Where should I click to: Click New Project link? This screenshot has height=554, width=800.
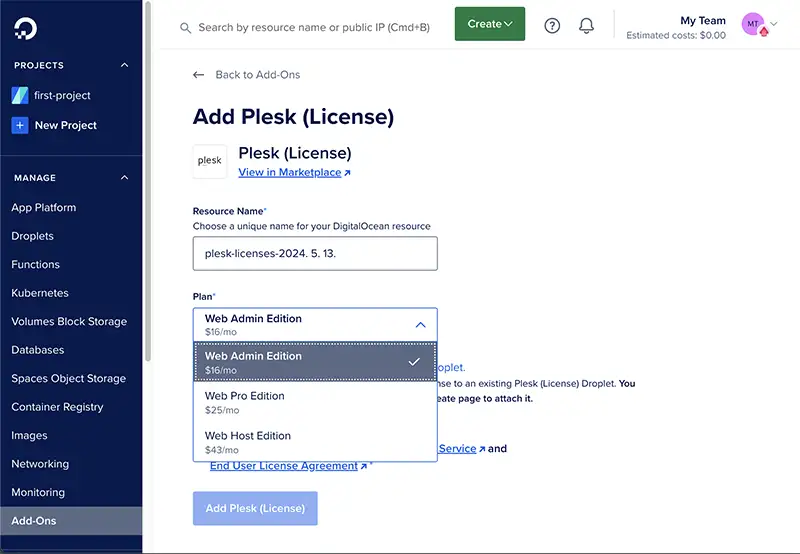point(66,125)
